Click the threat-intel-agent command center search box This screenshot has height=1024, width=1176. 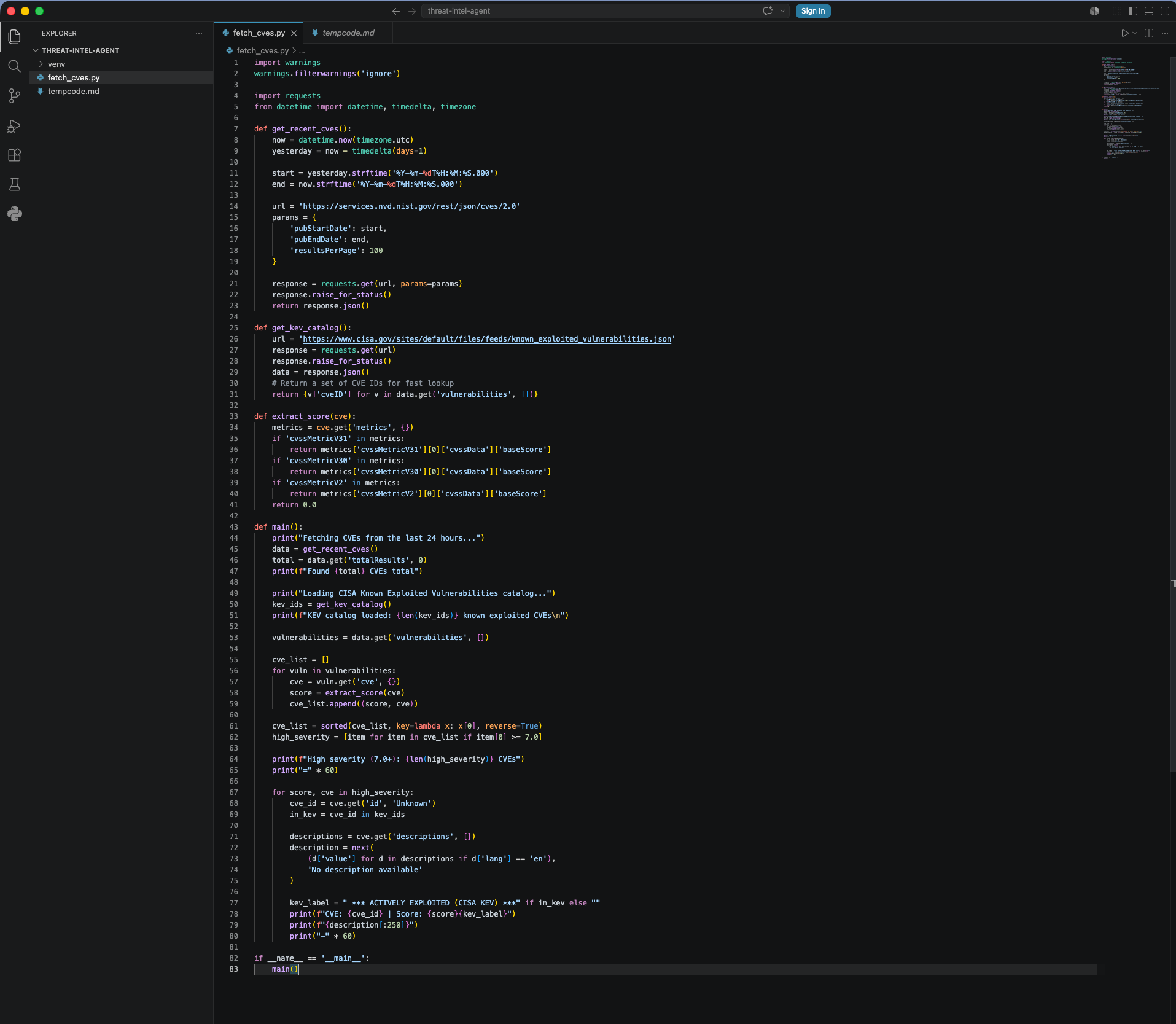(x=590, y=11)
